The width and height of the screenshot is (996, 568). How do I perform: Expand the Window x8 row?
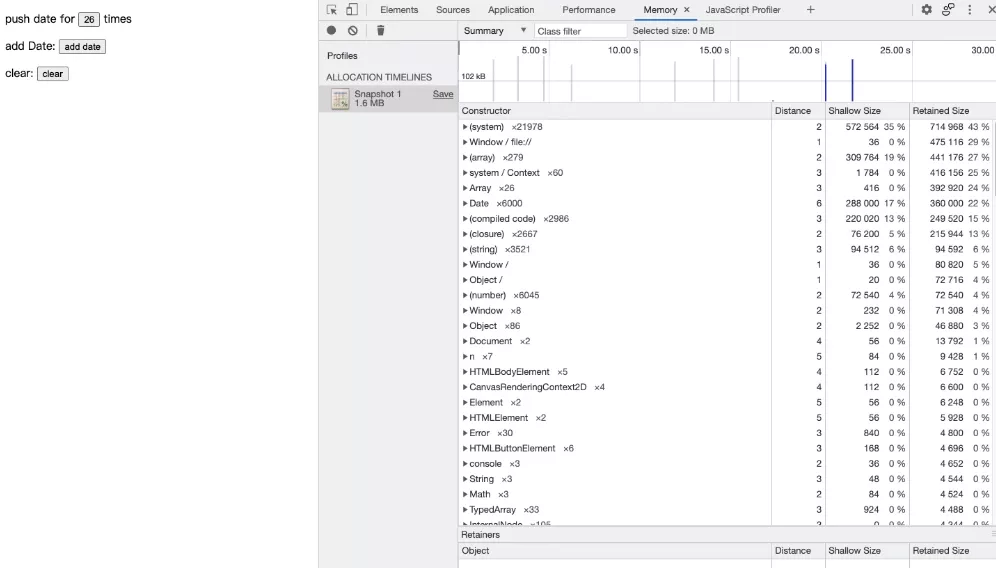pyautogui.click(x=465, y=311)
